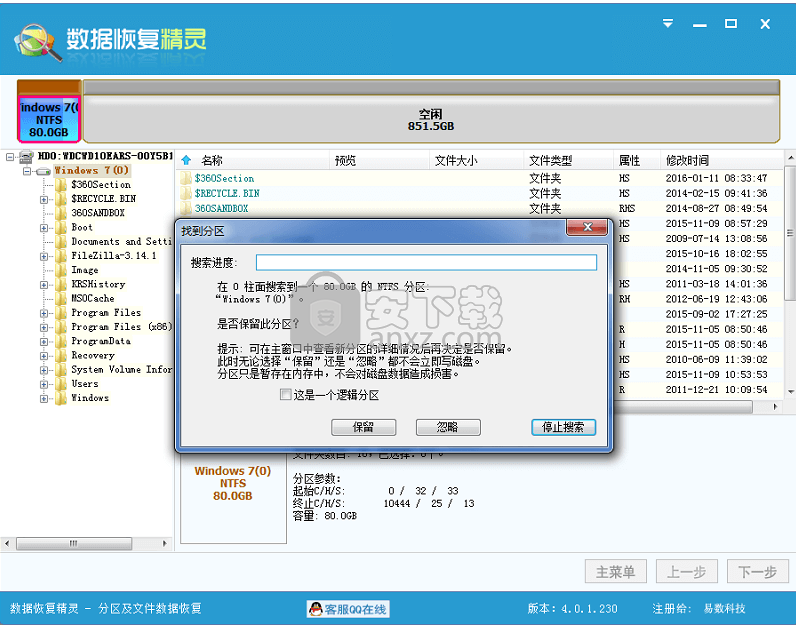Check the 这是一个逻辑分区 checkbox
The width and height of the screenshot is (796, 626).
[x=286, y=394]
